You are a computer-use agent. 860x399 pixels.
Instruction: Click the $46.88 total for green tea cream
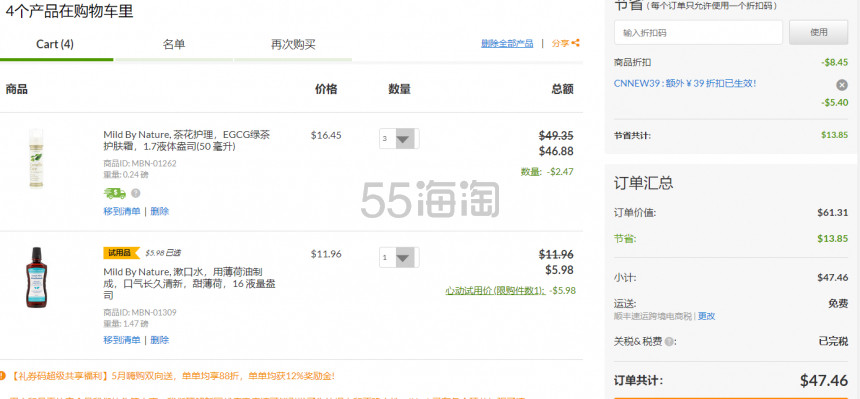coord(556,151)
